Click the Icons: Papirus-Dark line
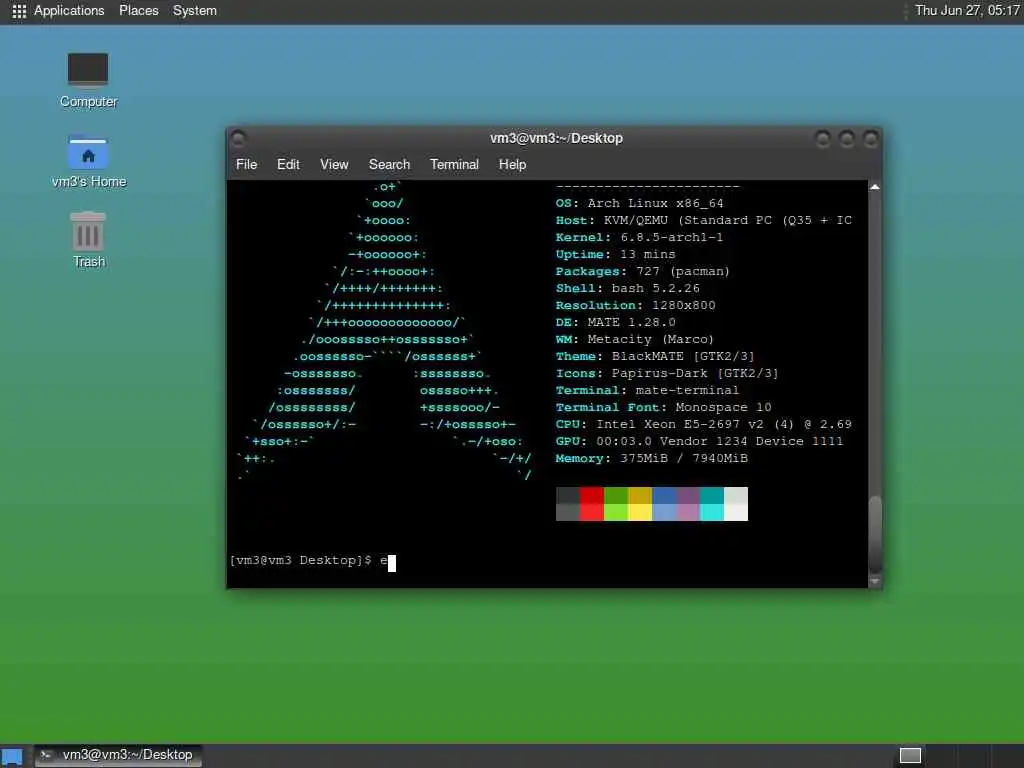Viewport: 1024px width, 768px height. click(667, 373)
